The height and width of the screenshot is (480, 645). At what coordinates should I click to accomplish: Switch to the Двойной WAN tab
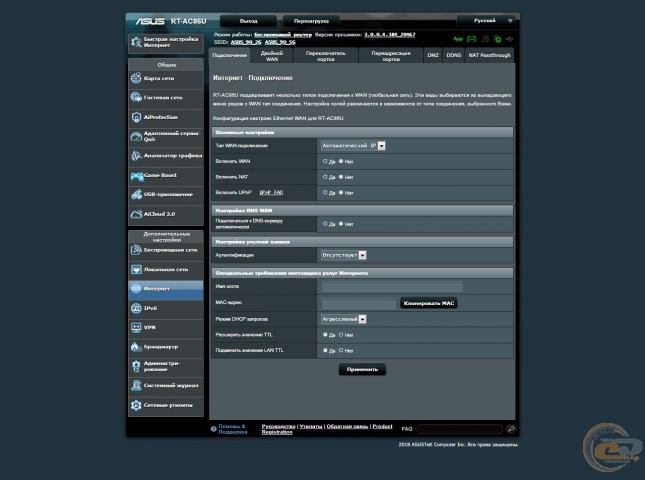(x=271, y=56)
